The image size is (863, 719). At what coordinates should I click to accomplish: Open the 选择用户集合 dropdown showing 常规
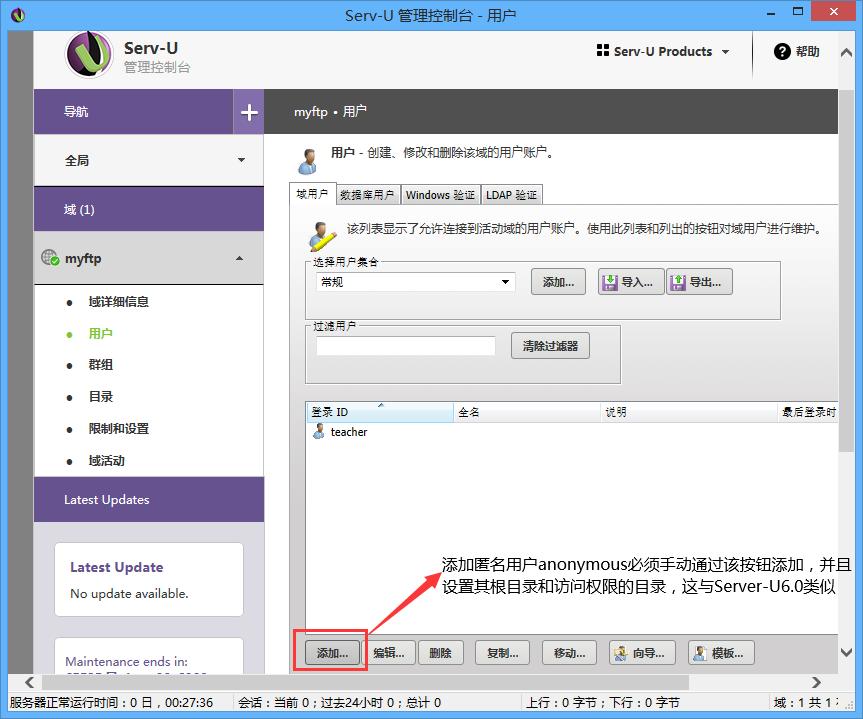click(x=415, y=282)
